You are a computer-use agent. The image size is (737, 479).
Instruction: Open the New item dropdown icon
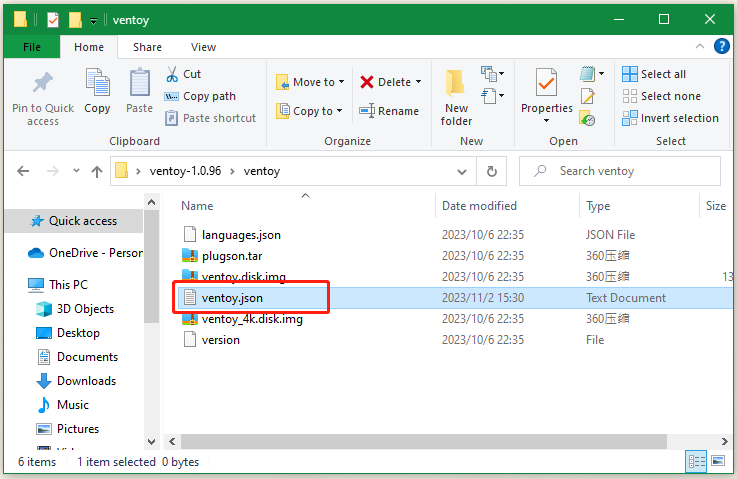(x=492, y=74)
